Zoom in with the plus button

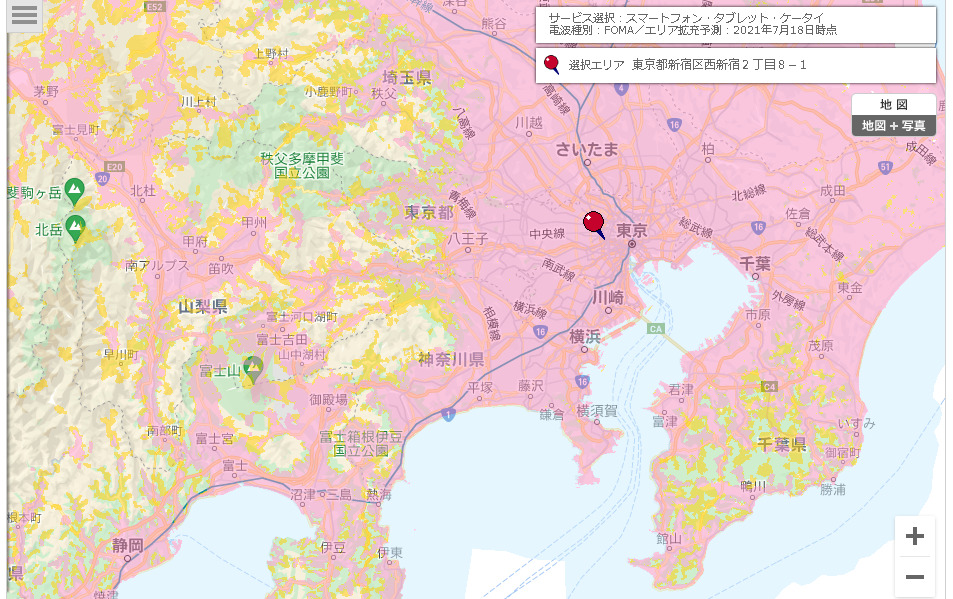[914, 537]
